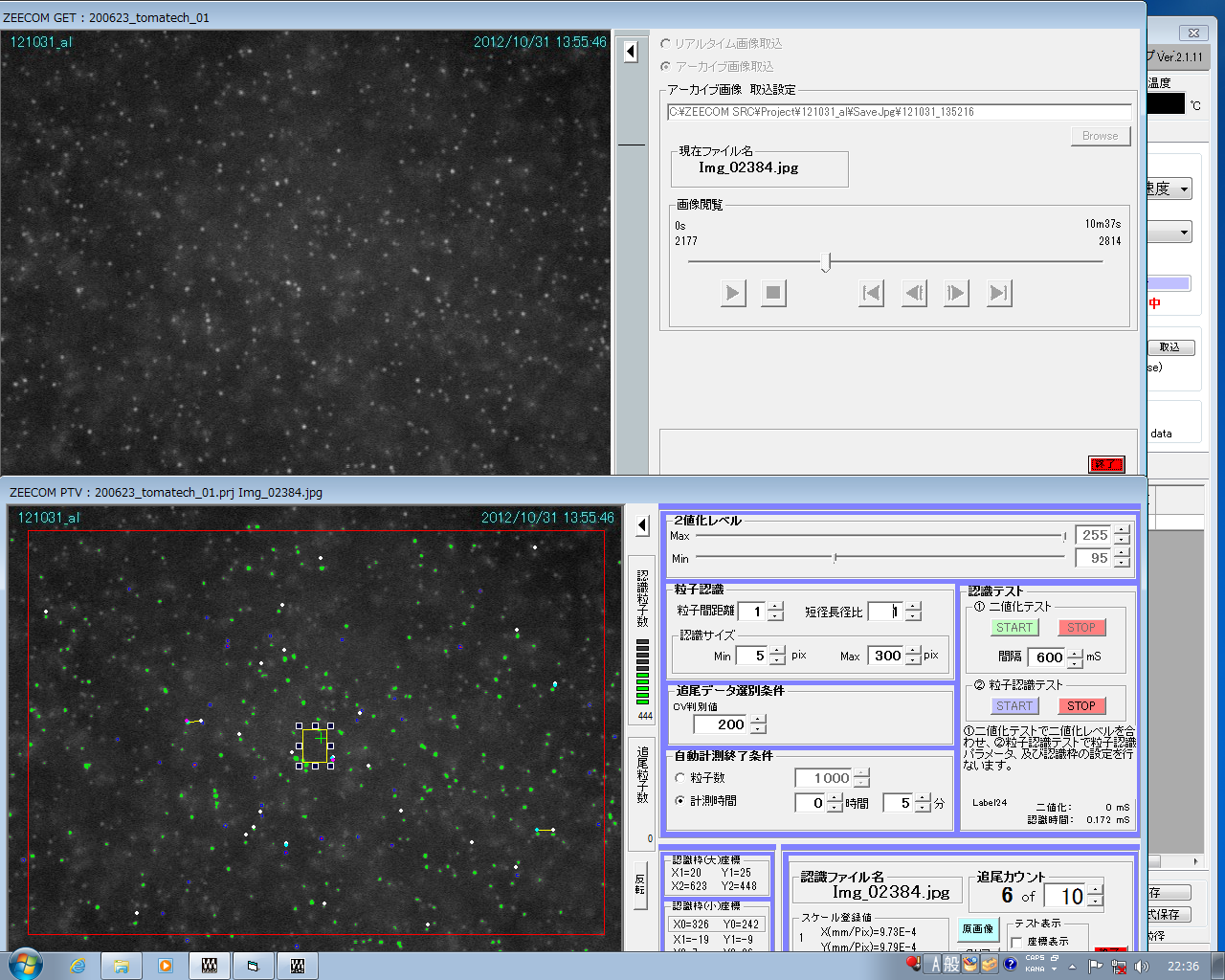Screen dimensions: 1225x980
Task: Increase the CV判別値 spinner value
Action: click(x=758, y=720)
